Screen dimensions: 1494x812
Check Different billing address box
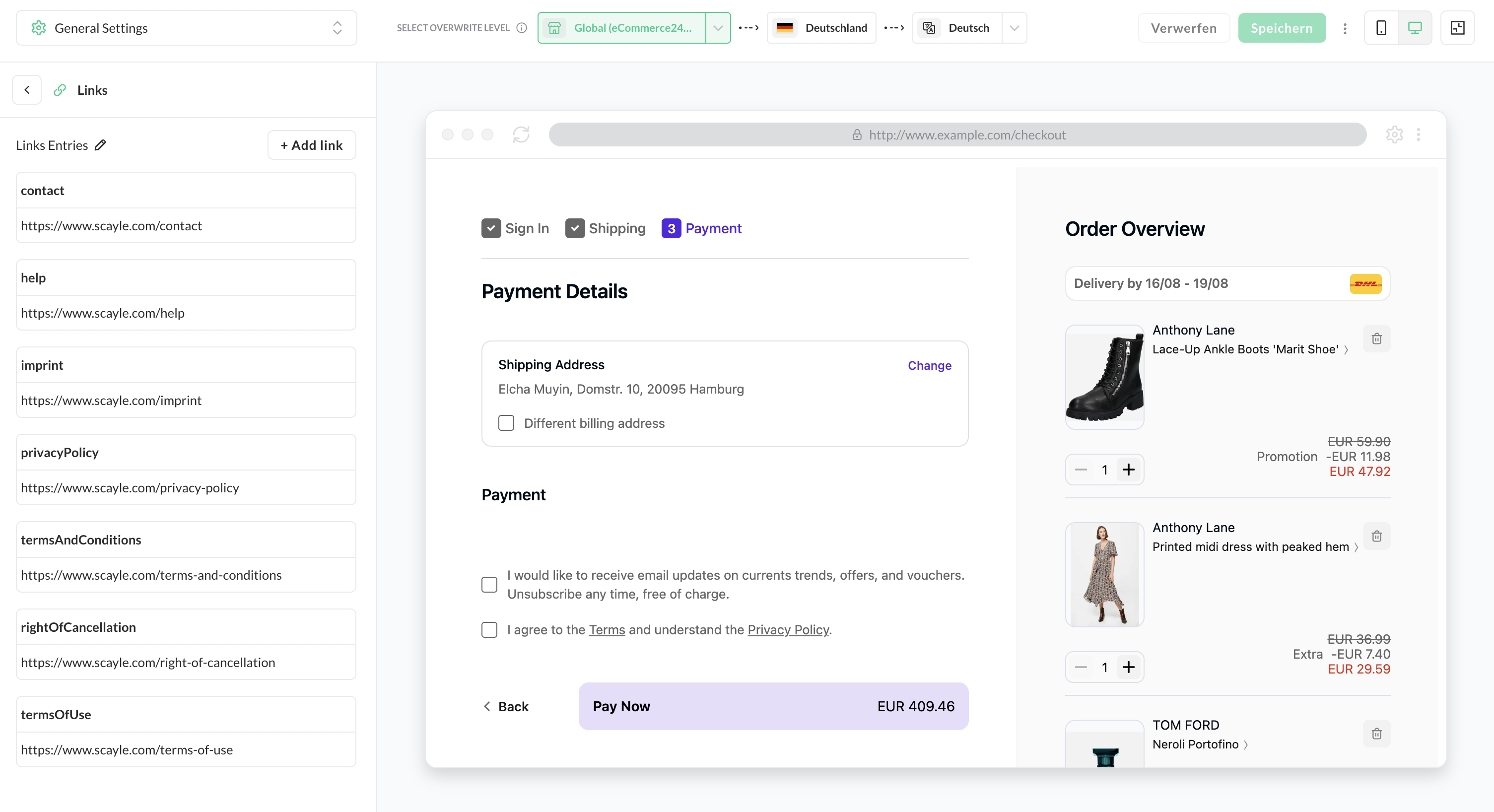[506, 423]
